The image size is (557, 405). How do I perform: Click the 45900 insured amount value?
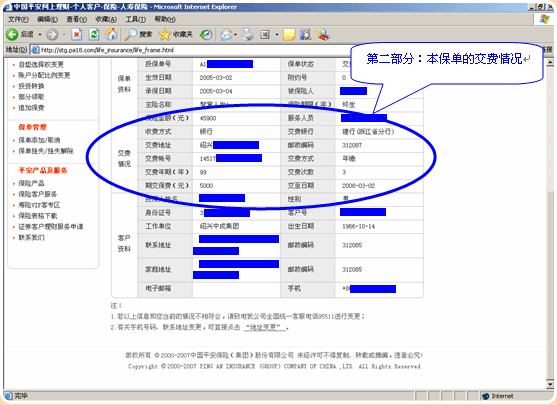tap(208, 118)
